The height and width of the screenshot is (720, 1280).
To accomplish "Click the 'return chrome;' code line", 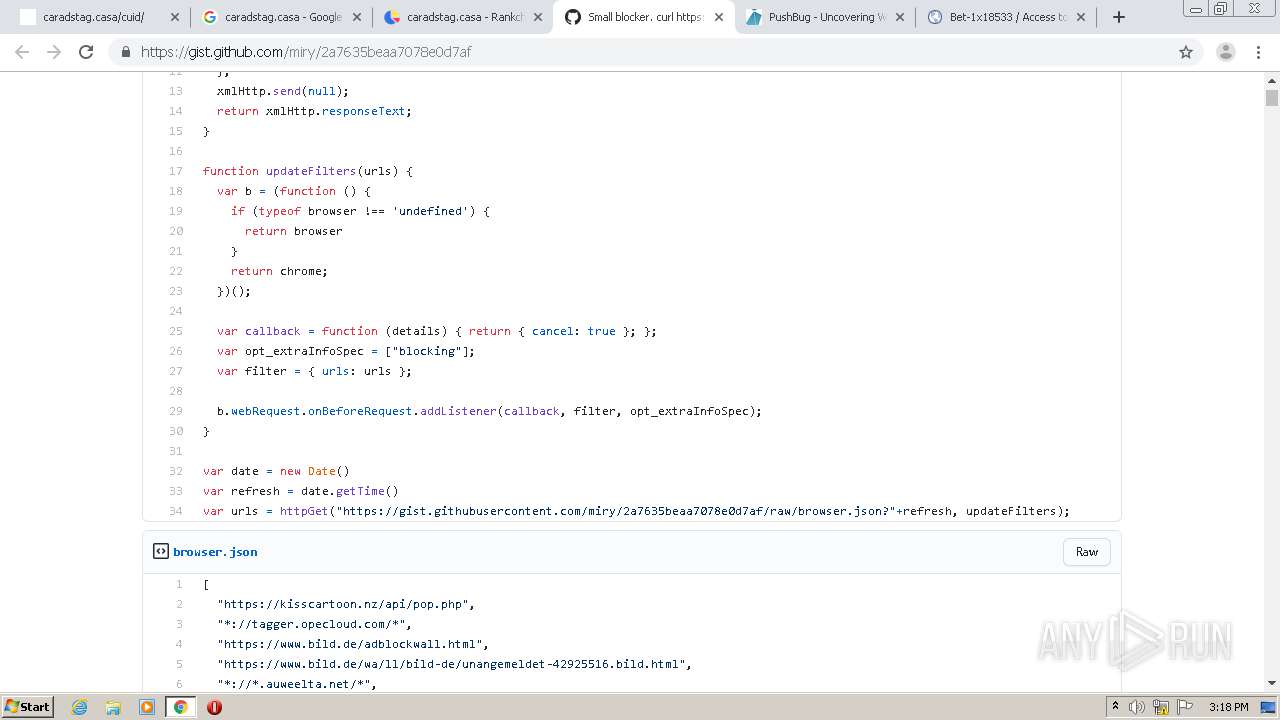I will (x=279, y=271).
